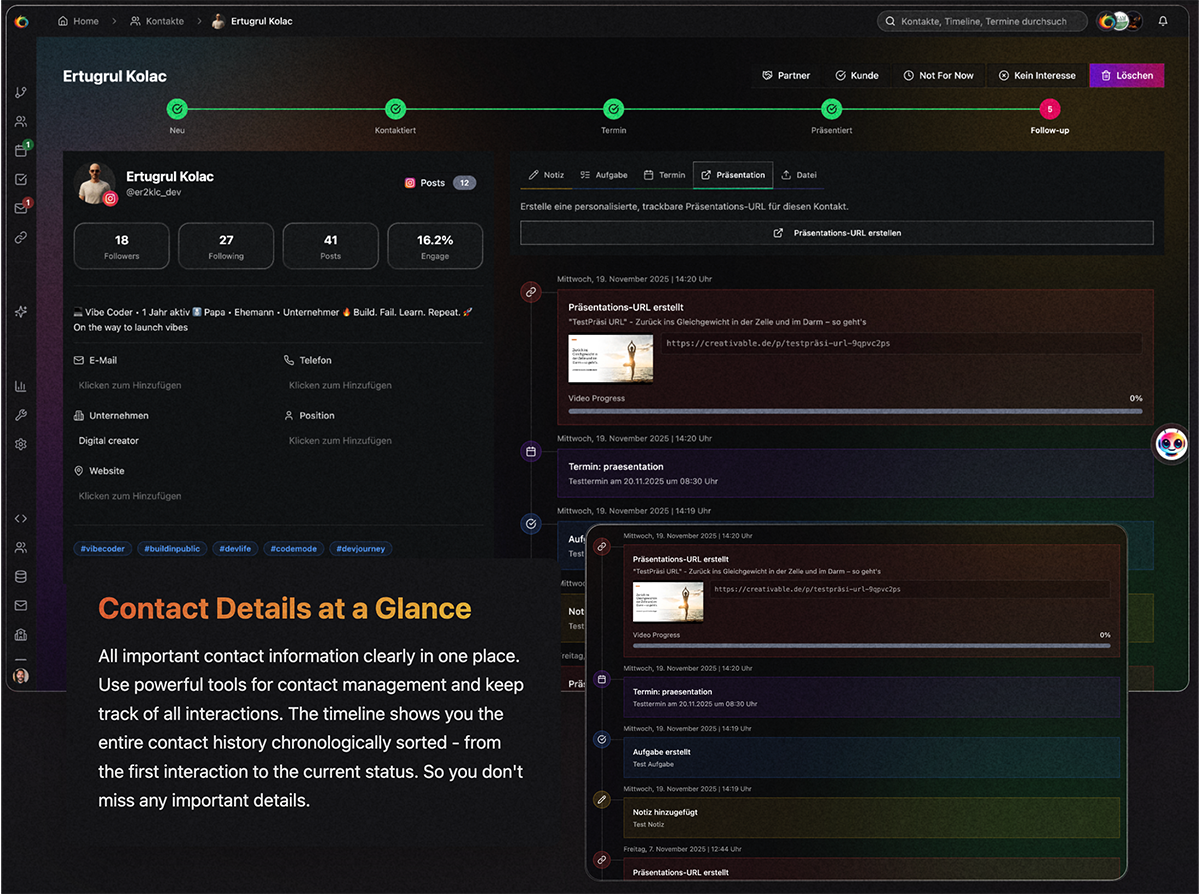
Task: Click the code brackets icon in the sidebar
Action: [x=20, y=518]
